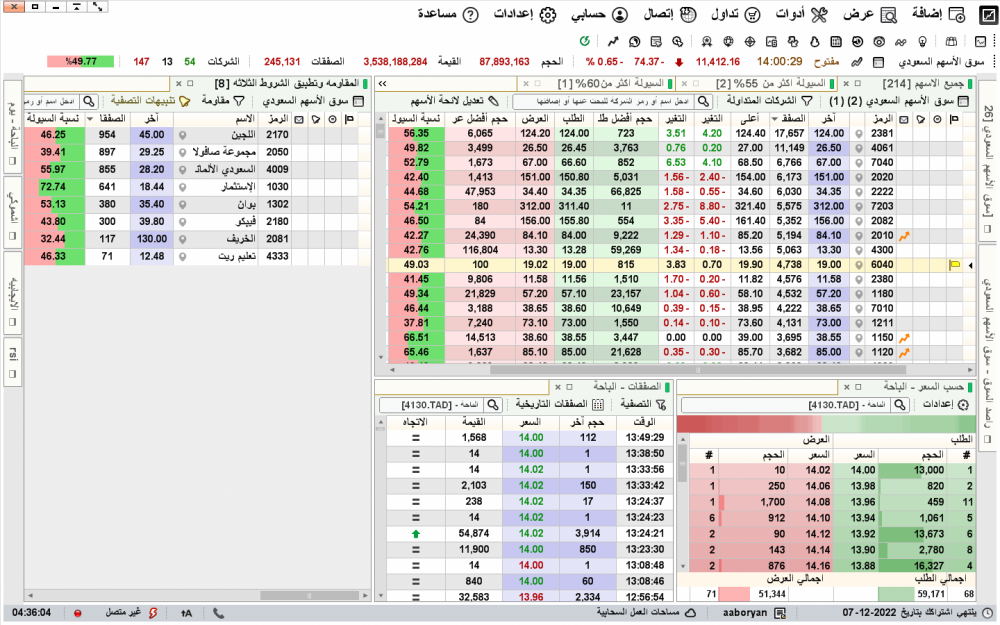Toggle the تنبيهات التصفية filter alerts
The width and height of the screenshot is (1000, 625).
(x=150, y=102)
